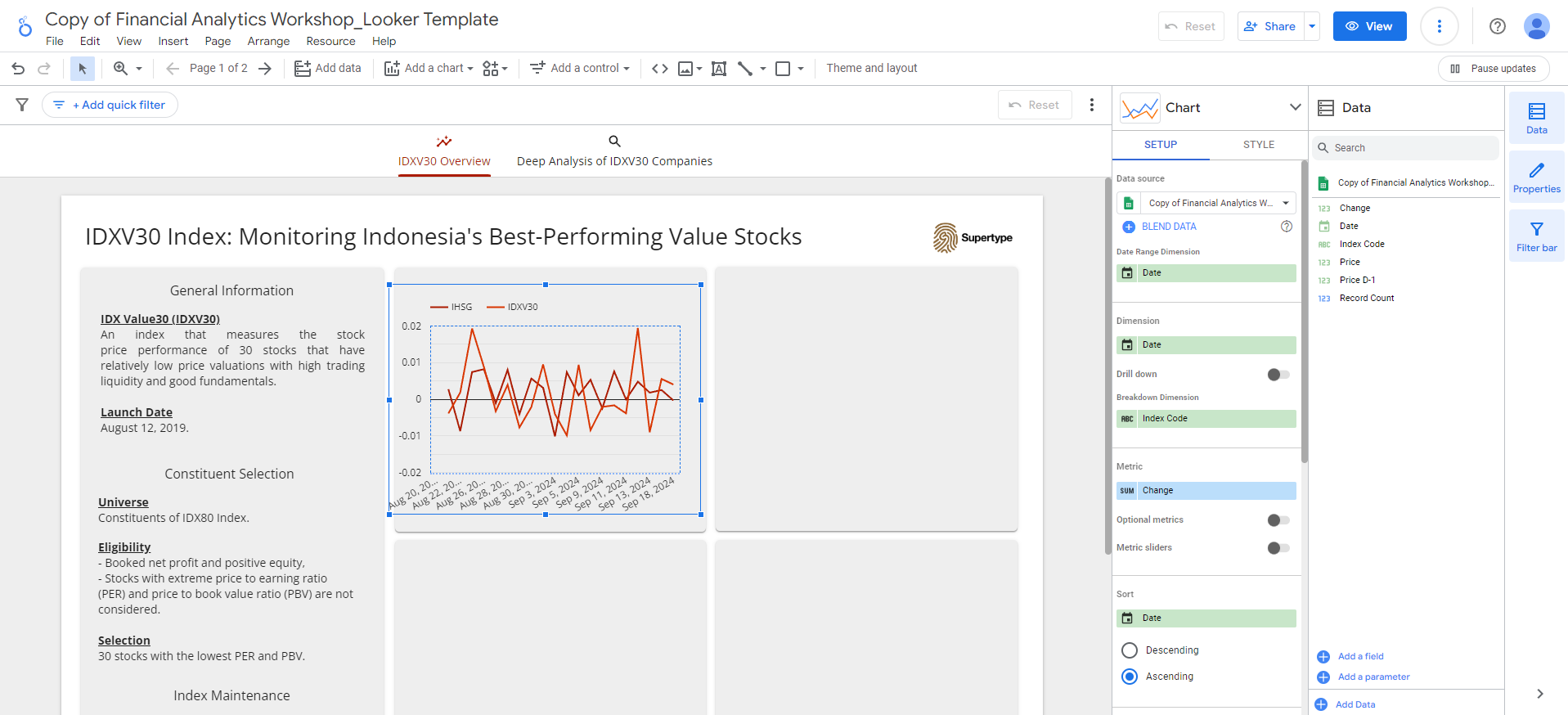The height and width of the screenshot is (715, 1568).
Task: Switch to the STYLE tab
Action: click(1258, 145)
